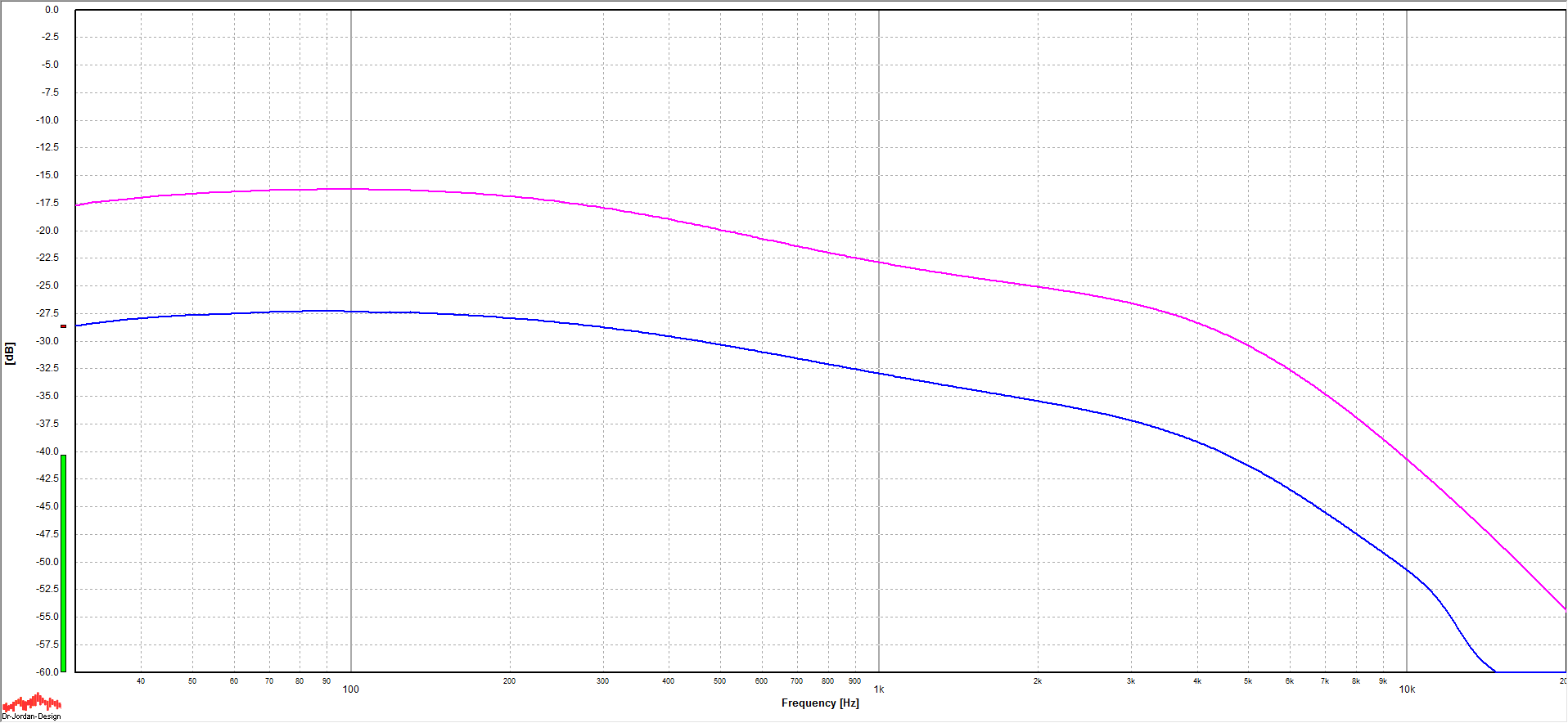Click the Dr-Jordan-Design logo

pos(31,706)
